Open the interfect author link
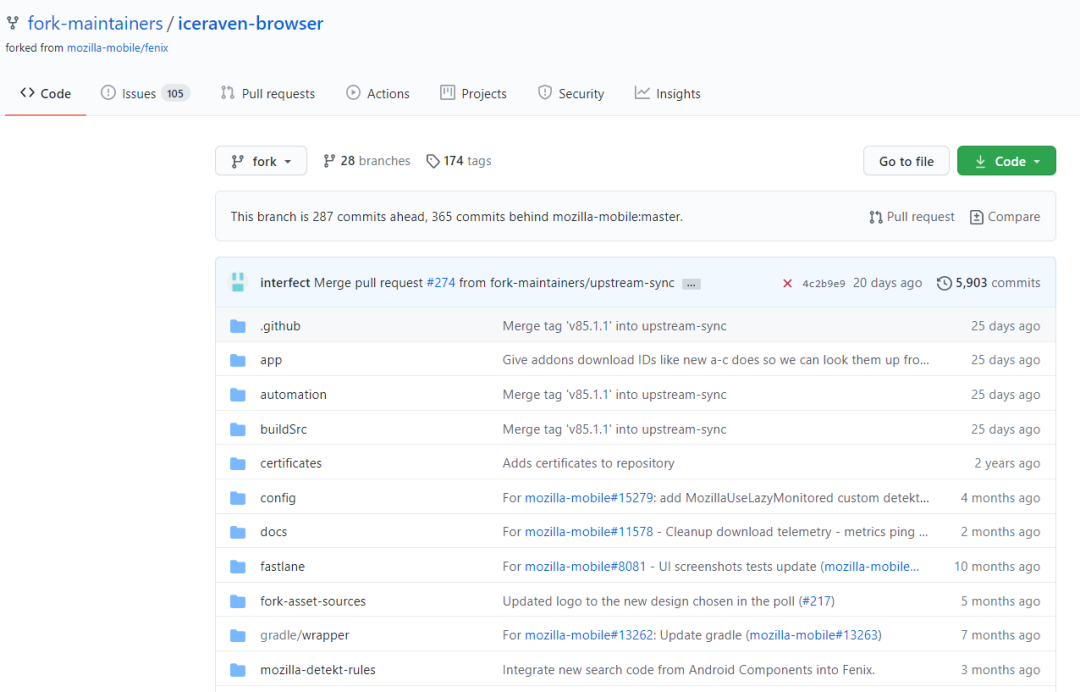This screenshot has height=692, width=1080. click(x=284, y=283)
